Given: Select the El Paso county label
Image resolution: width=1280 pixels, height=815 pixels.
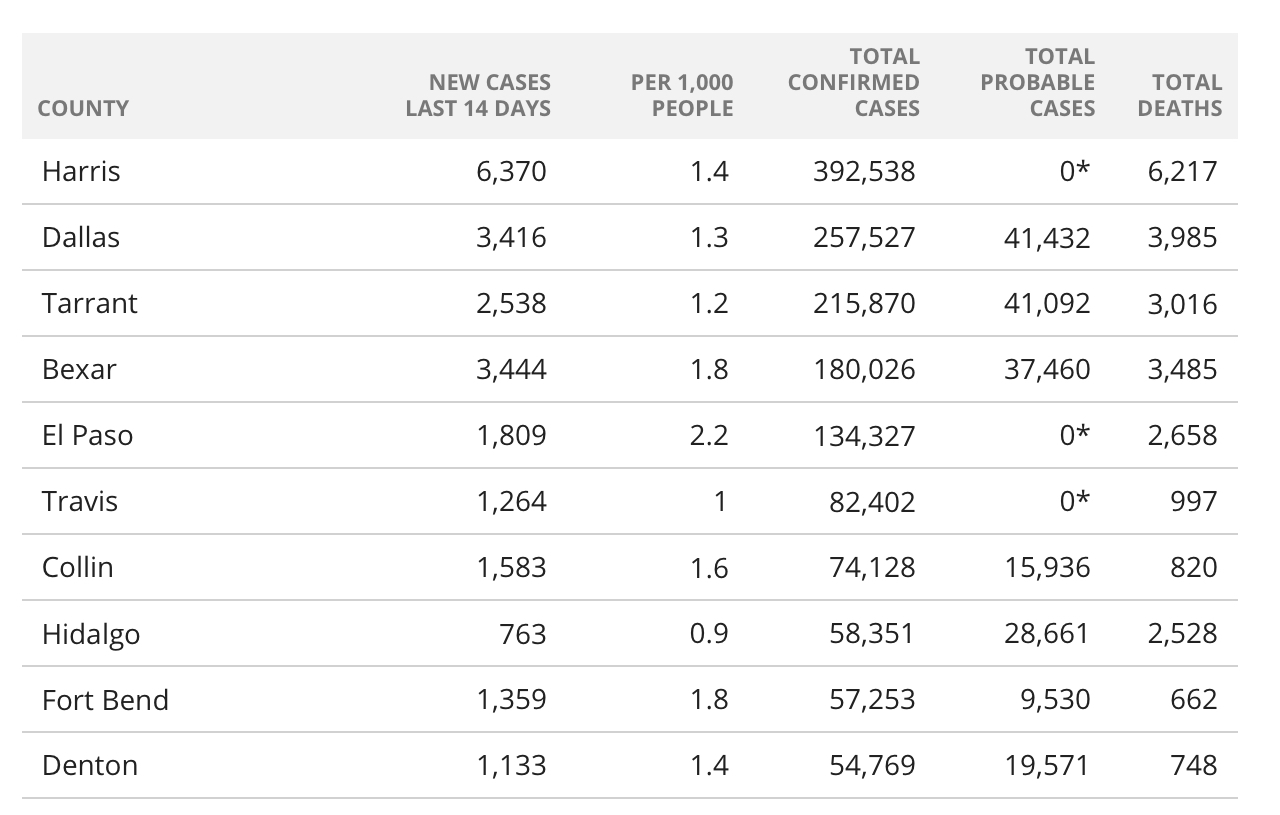Looking at the screenshot, I should (87, 435).
